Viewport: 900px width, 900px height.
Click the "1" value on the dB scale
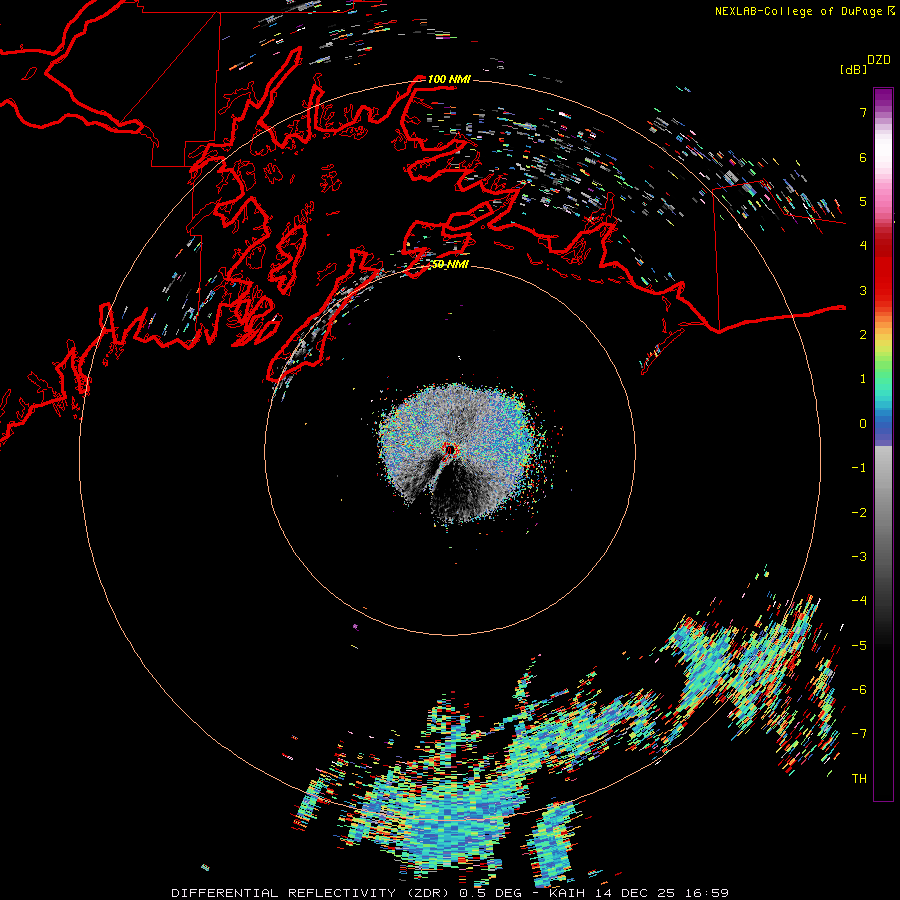(x=863, y=379)
